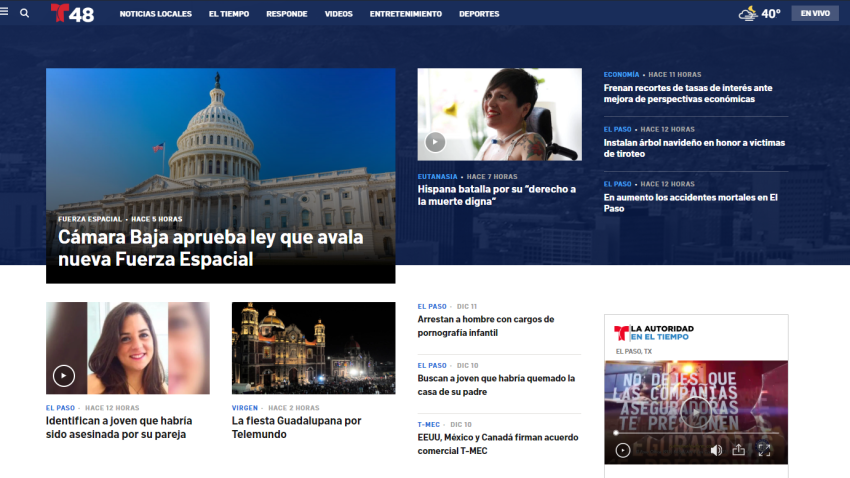The height and width of the screenshot is (478, 850).
Task: Click play in weather video player
Action: coord(623,450)
